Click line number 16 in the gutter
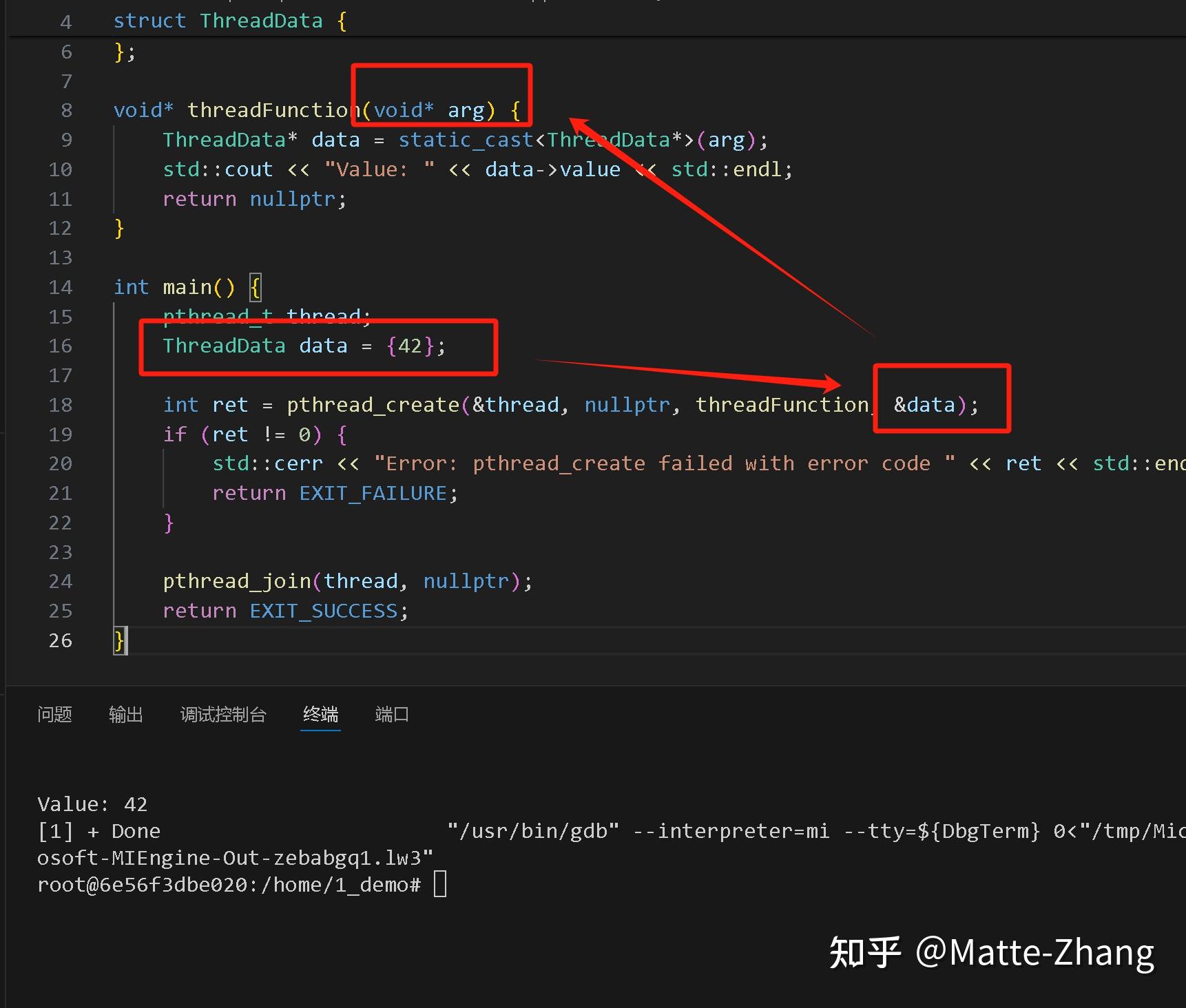The width and height of the screenshot is (1186, 1008). pos(61,346)
